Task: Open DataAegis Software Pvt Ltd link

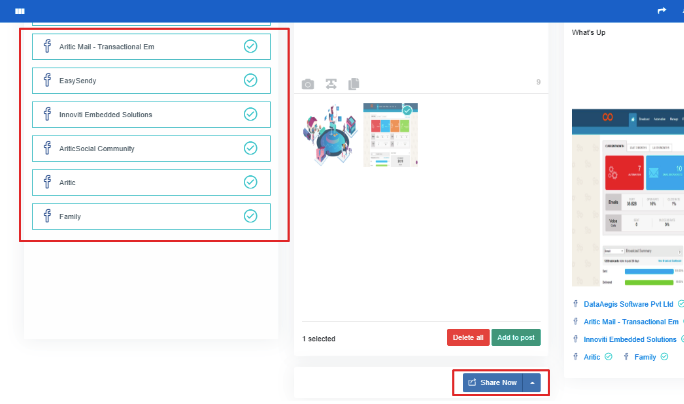Action: coord(628,304)
